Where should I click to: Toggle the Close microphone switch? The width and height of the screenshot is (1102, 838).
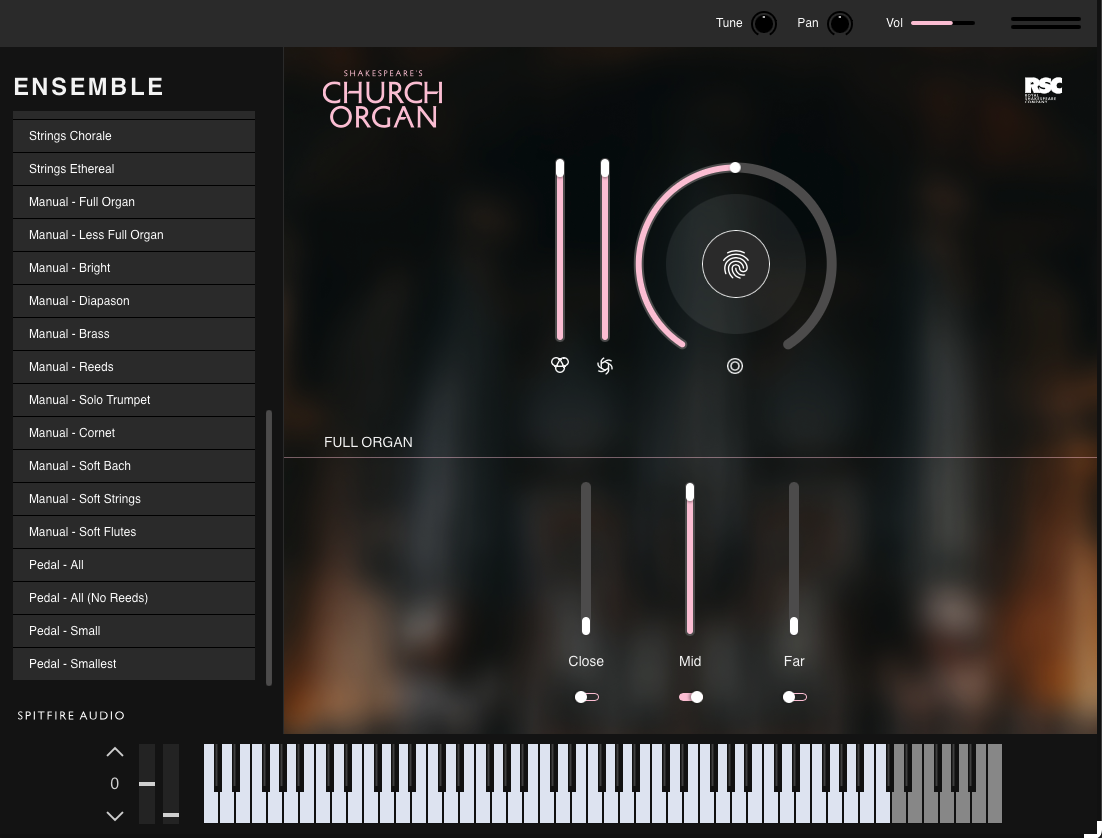[x=587, y=697]
